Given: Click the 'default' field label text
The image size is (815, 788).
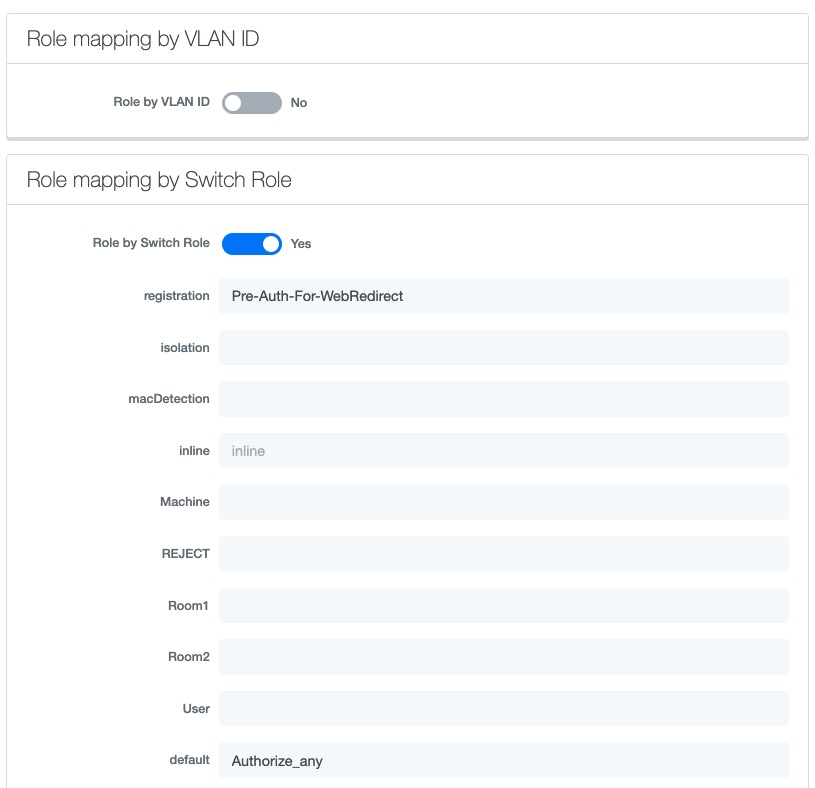Looking at the screenshot, I should tap(189, 760).
